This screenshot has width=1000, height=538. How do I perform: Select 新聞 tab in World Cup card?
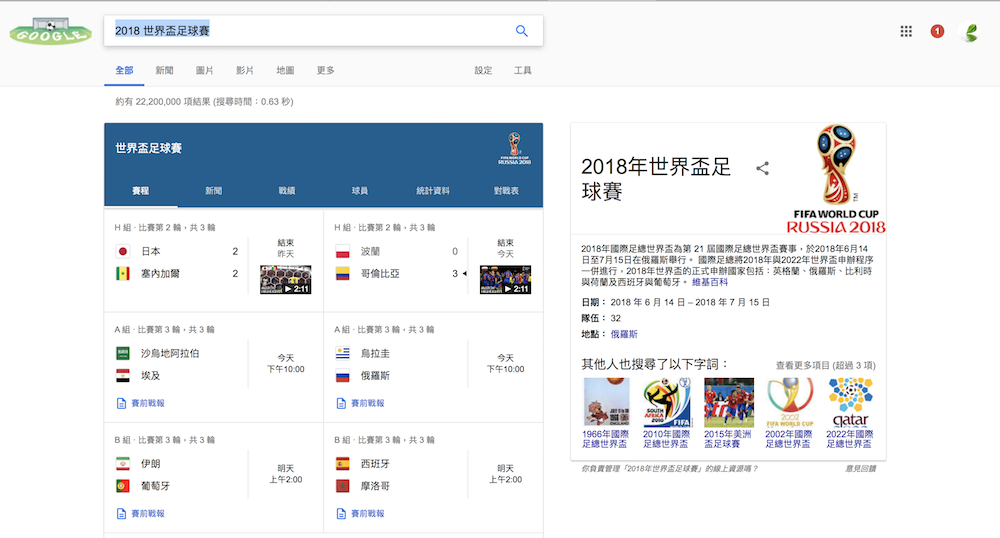click(x=214, y=191)
